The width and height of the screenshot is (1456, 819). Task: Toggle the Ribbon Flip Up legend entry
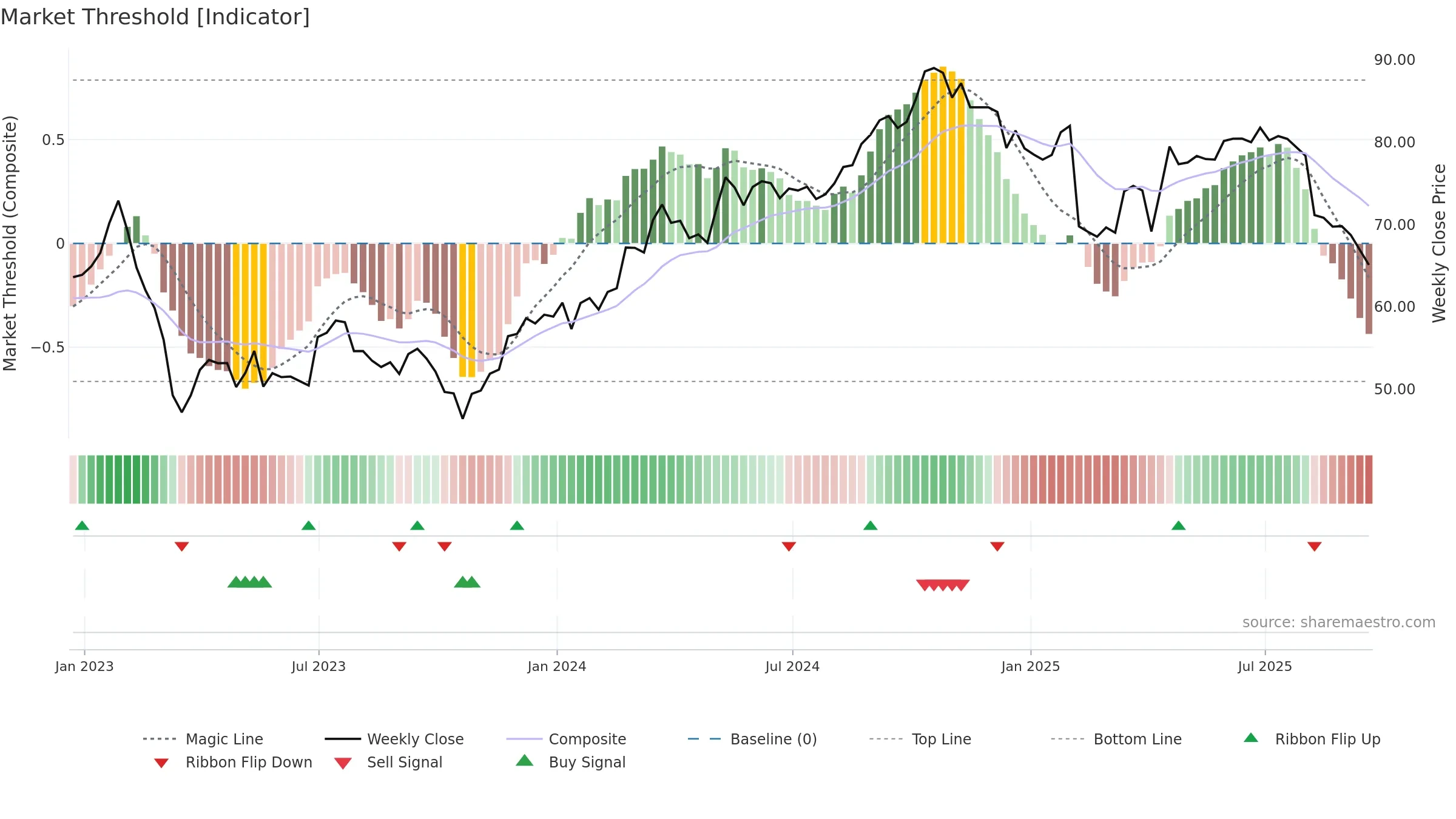coord(1312,739)
